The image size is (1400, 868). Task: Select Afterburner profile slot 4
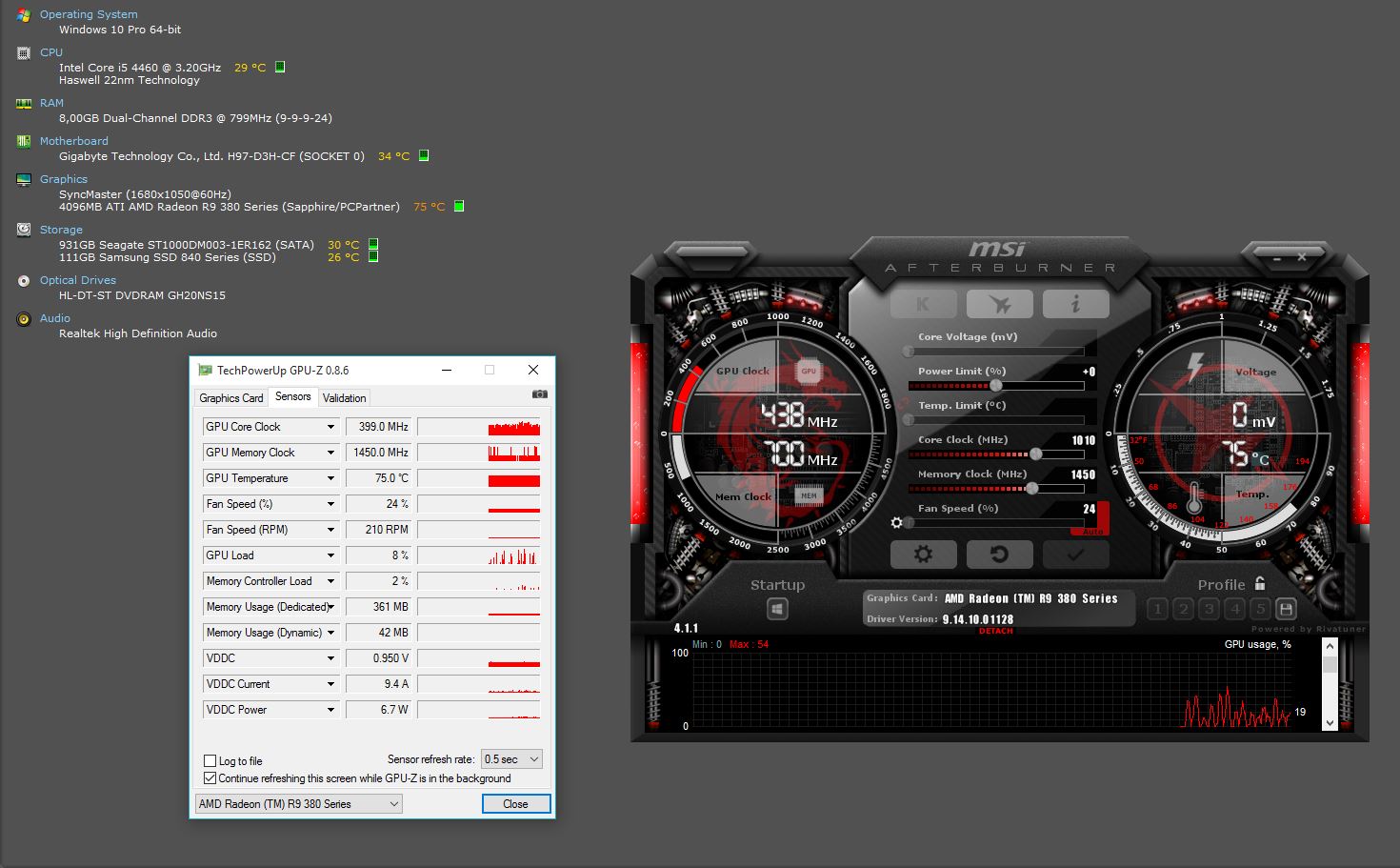(x=1234, y=609)
